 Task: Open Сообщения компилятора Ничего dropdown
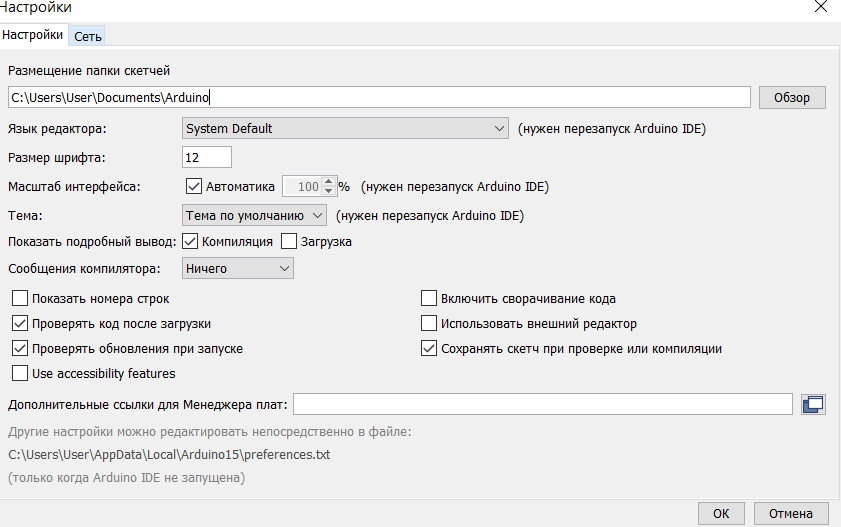click(238, 269)
